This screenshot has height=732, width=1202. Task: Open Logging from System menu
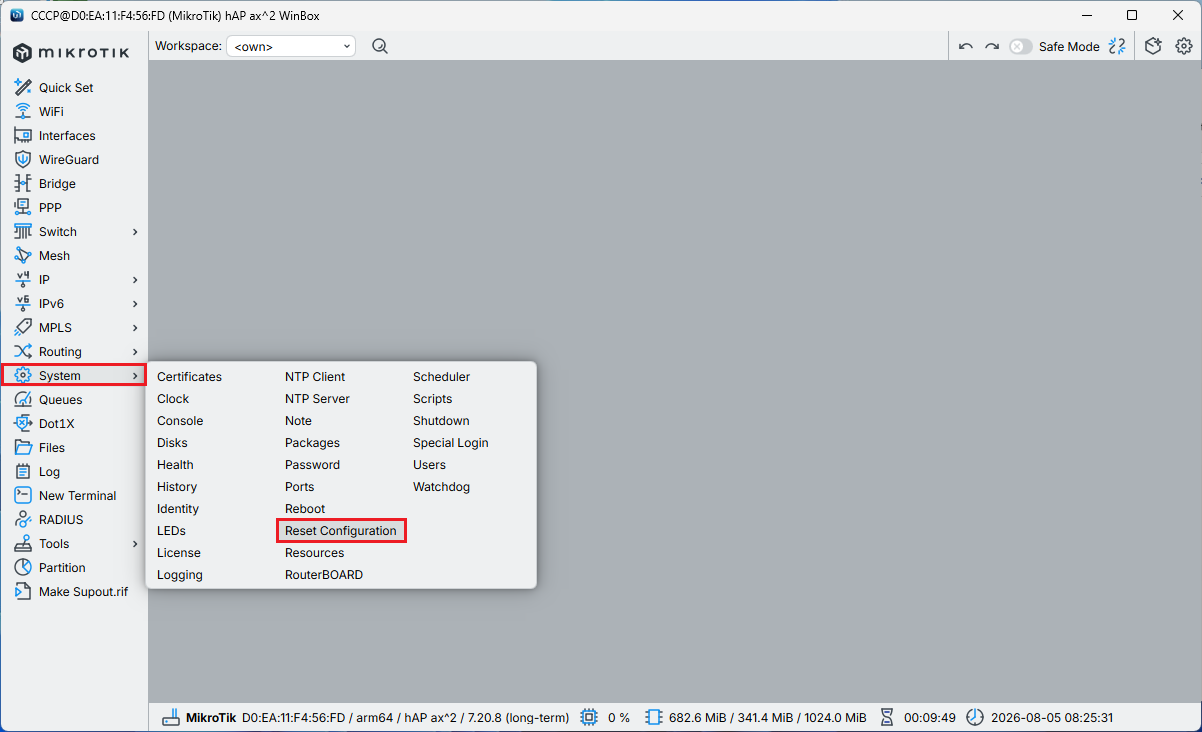click(180, 575)
